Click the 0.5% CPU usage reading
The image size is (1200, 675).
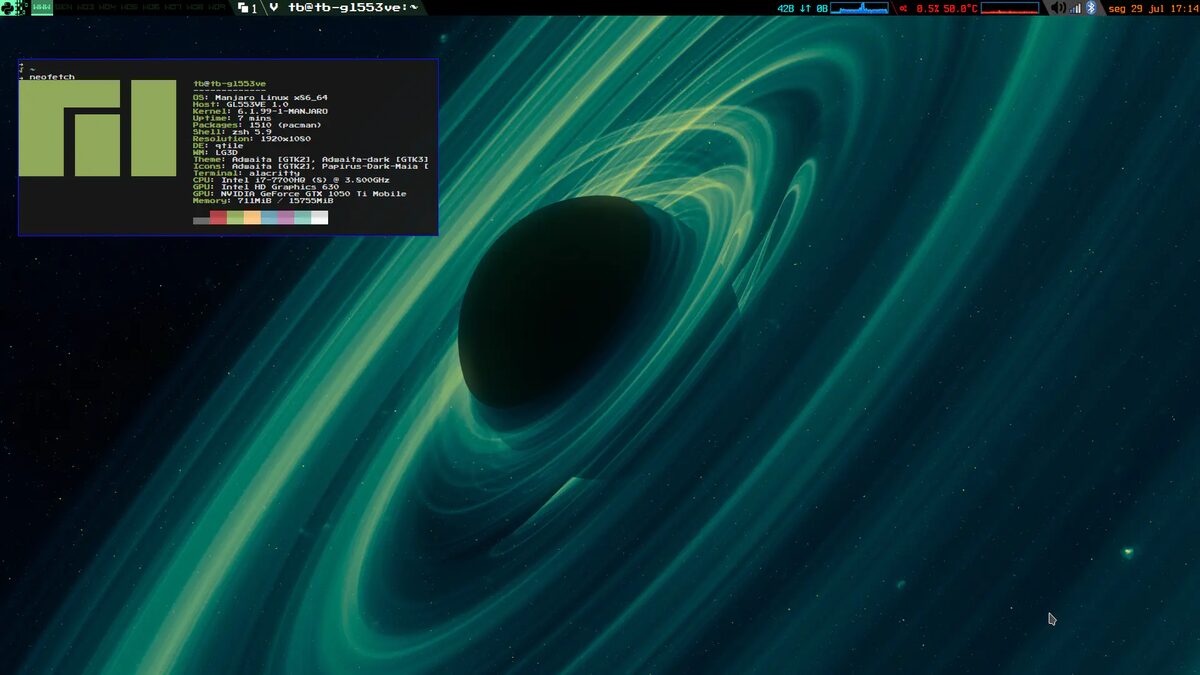click(927, 7)
